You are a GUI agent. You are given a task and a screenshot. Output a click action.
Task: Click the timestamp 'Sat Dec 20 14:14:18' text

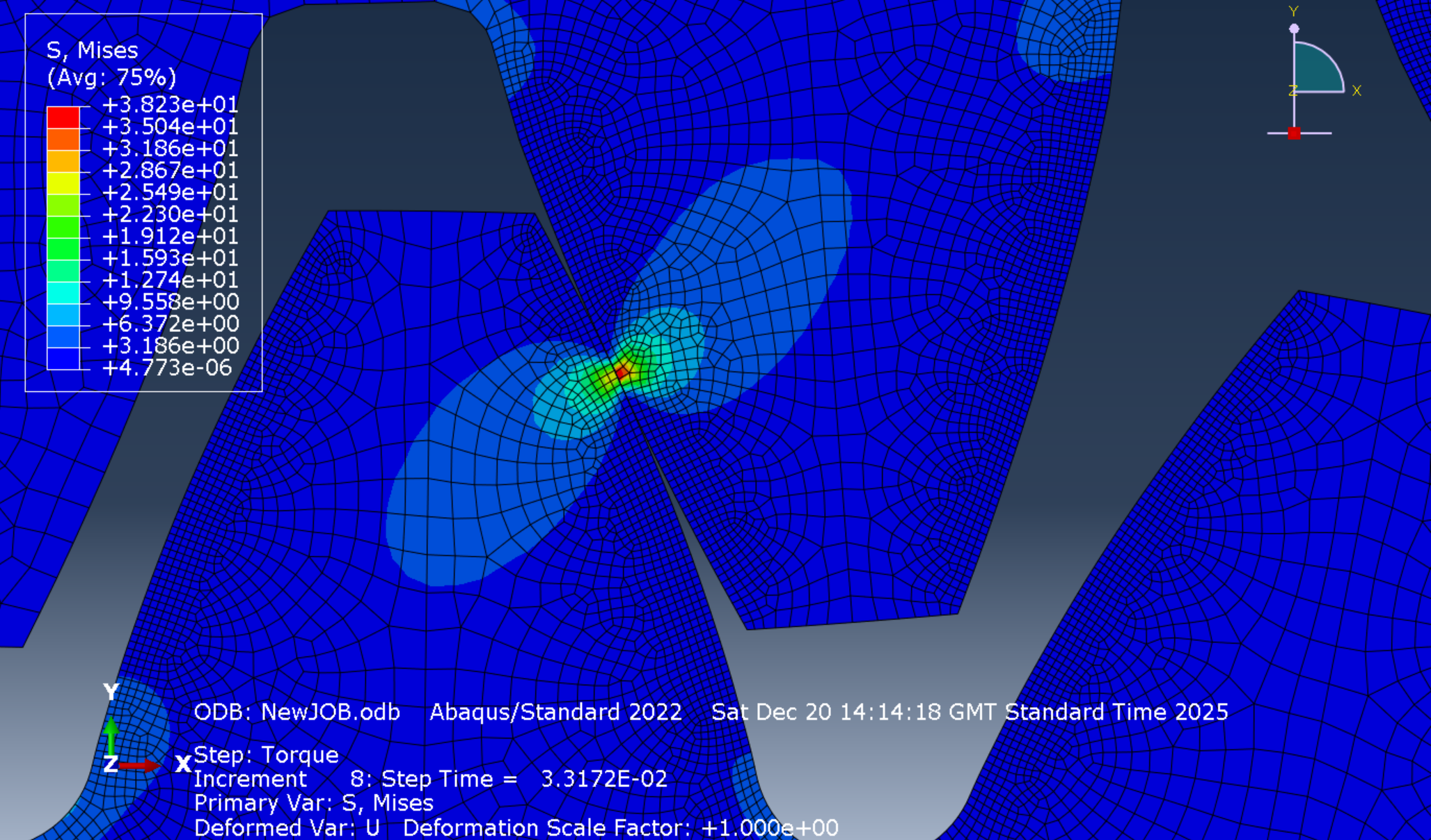click(x=827, y=712)
